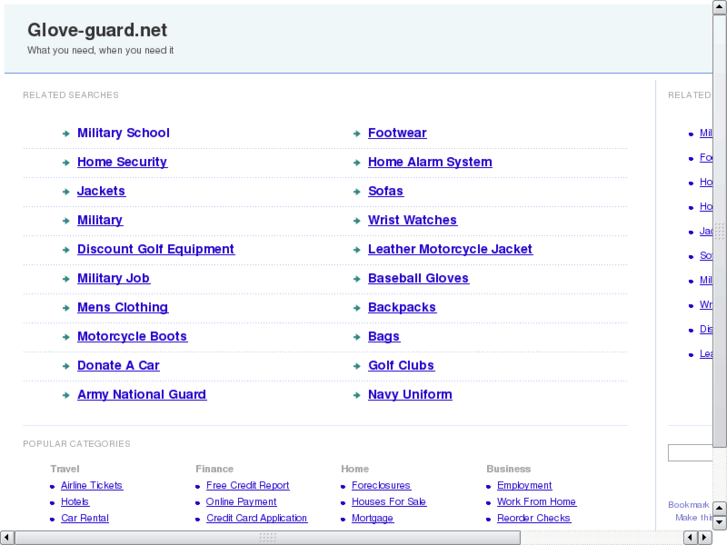Click the arrow icon next to Navy Uniform

coord(357,396)
